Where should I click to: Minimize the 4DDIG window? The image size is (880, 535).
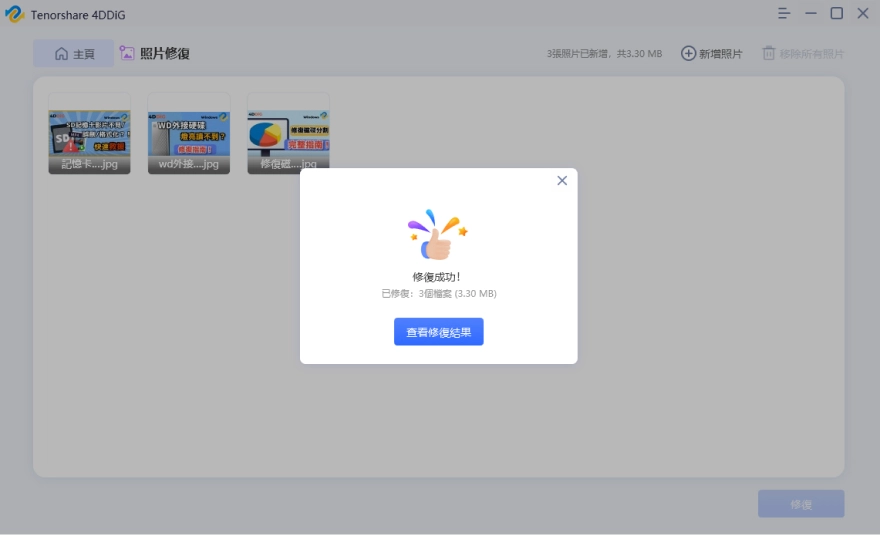(x=810, y=14)
